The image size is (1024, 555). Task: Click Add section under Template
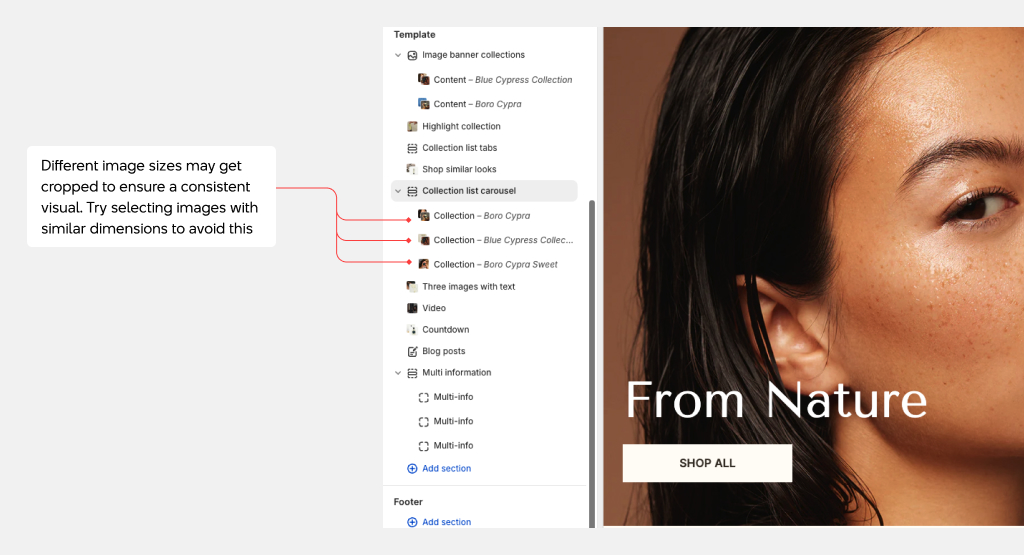point(446,469)
